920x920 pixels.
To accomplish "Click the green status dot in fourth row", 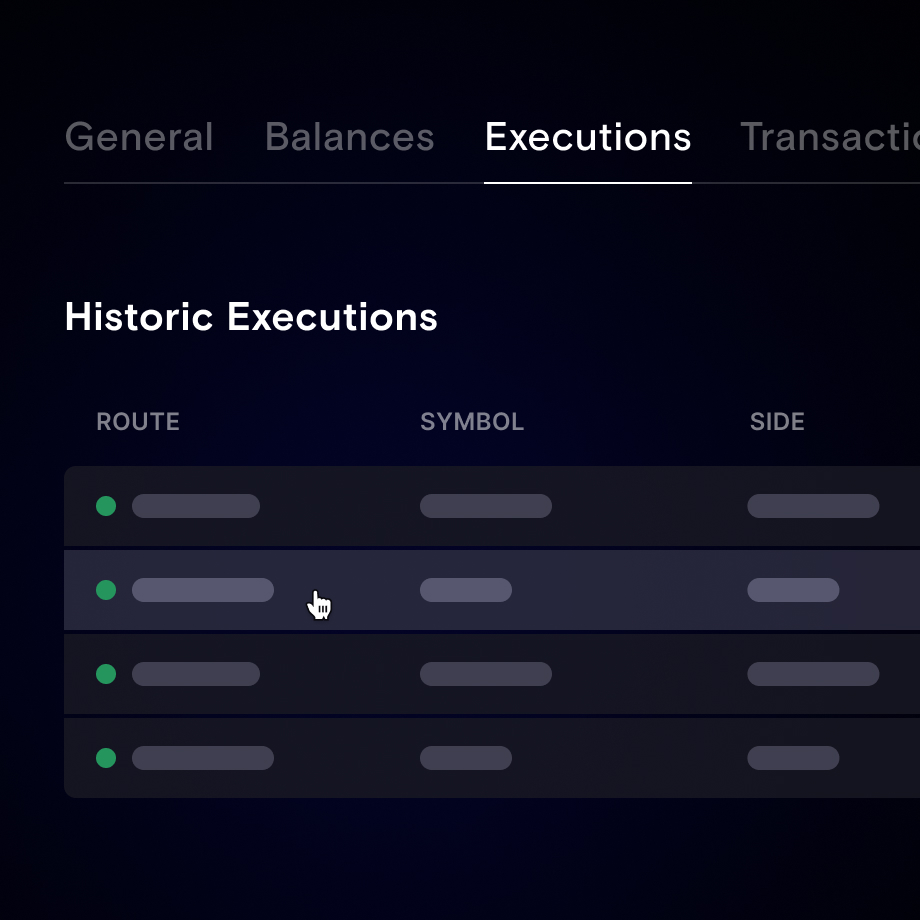I will click(106, 758).
